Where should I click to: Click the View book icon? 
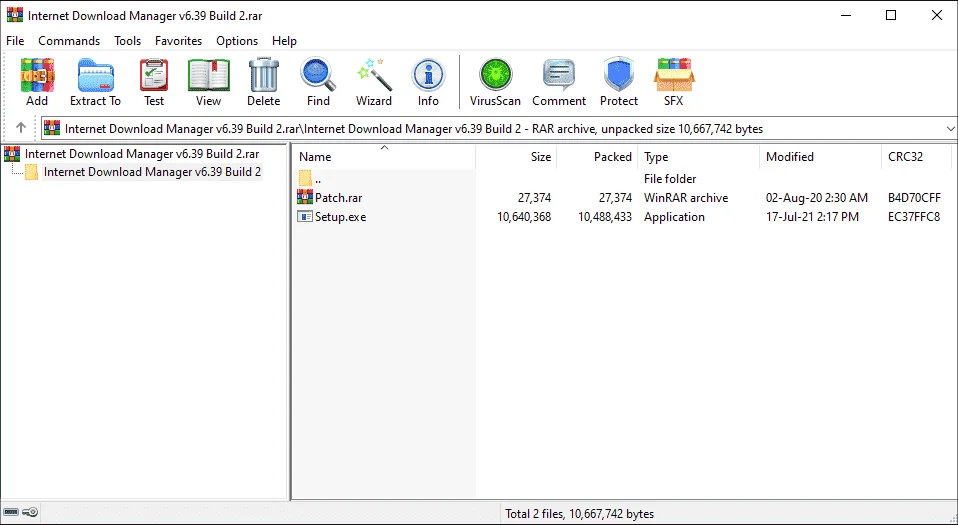(x=208, y=75)
